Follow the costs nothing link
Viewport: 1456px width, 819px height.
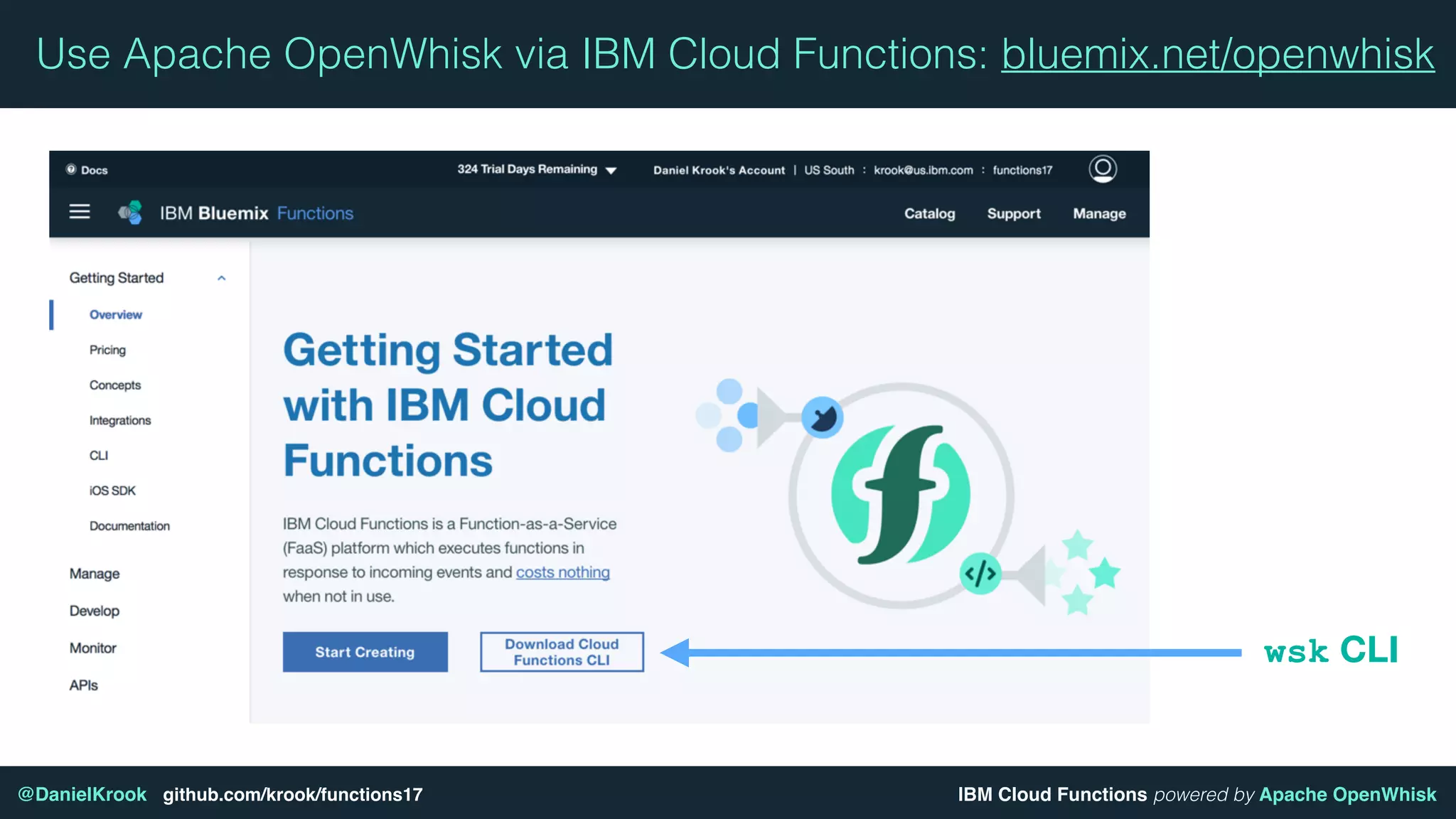[x=563, y=572]
